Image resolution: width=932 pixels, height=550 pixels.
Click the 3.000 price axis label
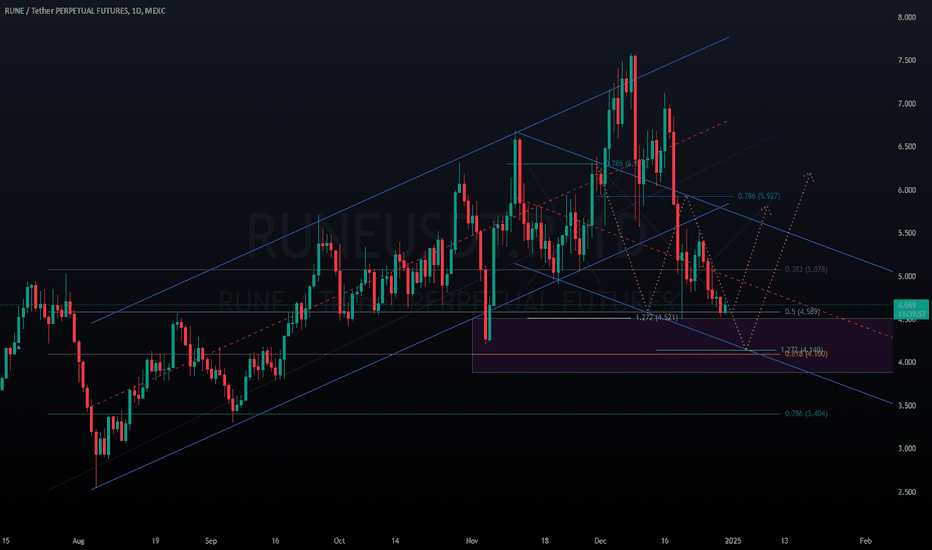click(x=906, y=448)
